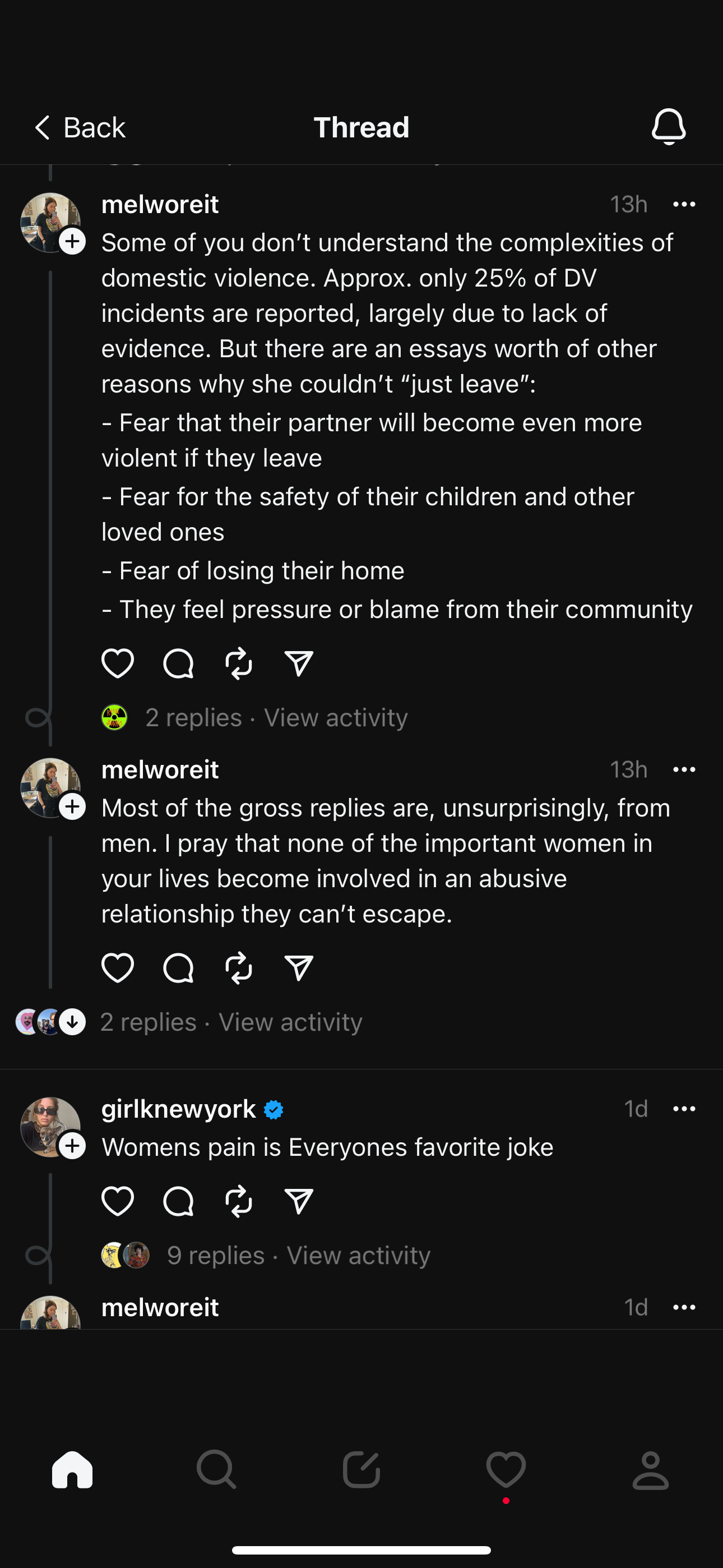Open comment reply on girlknewyork's post
The width and height of the screenshot is (723, 1568).
178,1201
